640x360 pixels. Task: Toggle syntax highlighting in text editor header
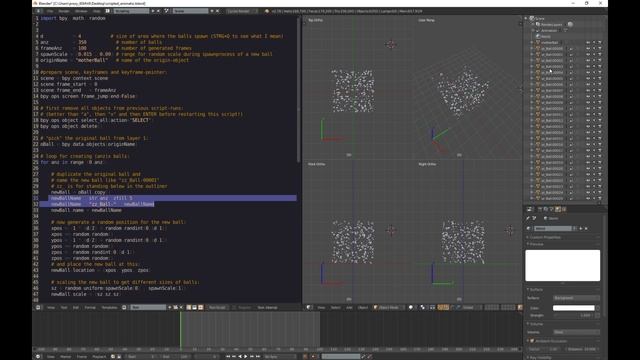[200, 307]
